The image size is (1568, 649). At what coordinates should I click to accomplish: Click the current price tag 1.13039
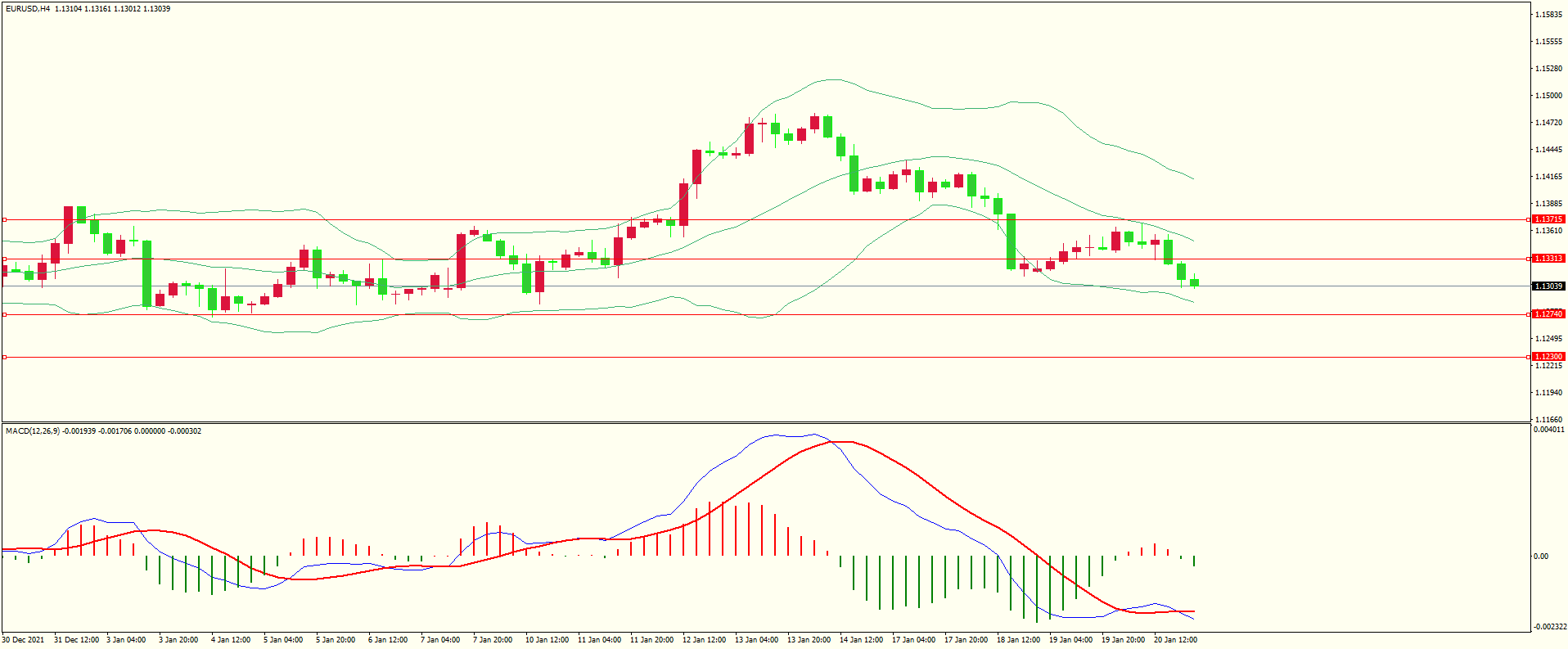click(1548, 286)
